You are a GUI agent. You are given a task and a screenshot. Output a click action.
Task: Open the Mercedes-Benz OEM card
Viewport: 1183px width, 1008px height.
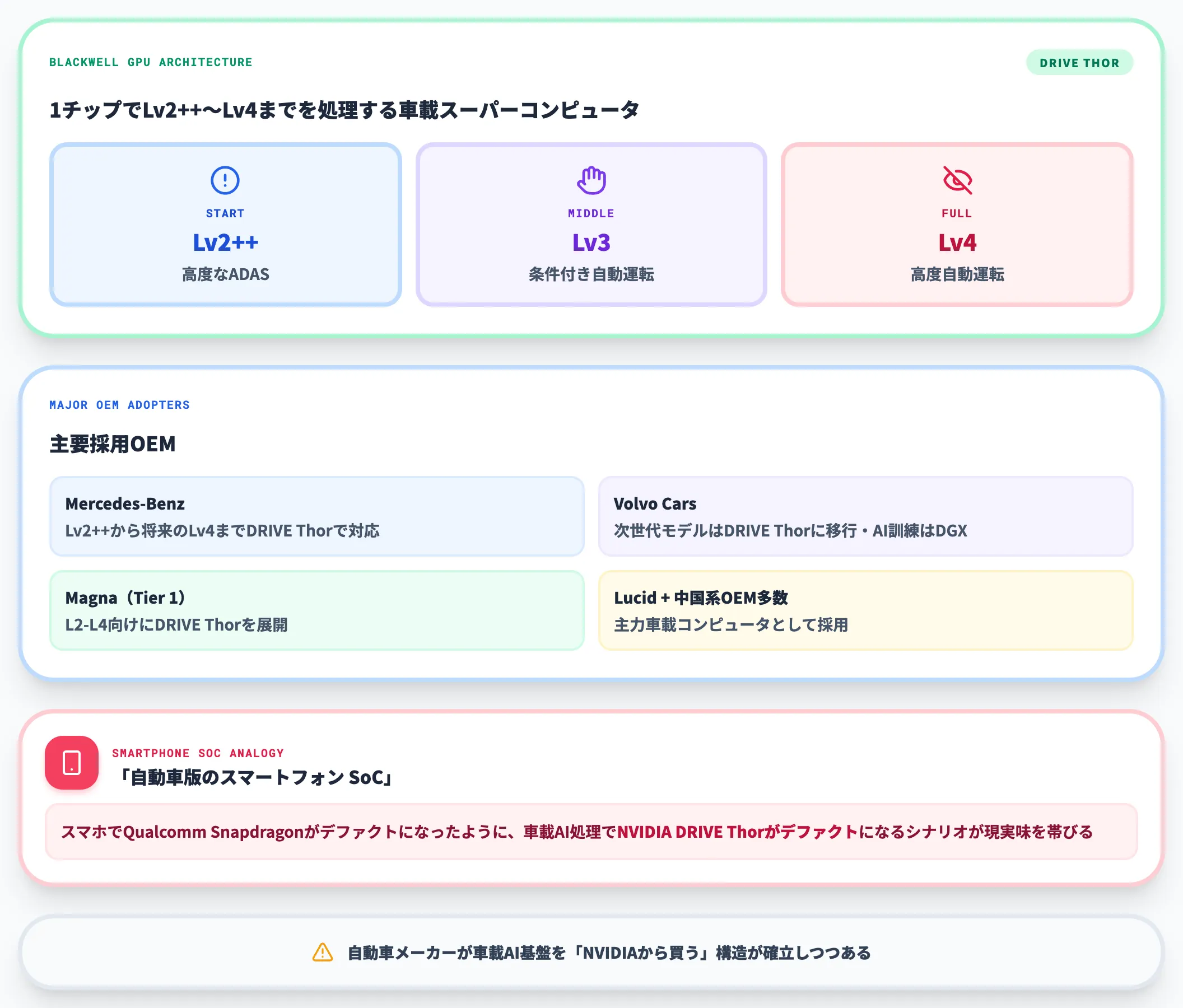[x=317, y=516]
